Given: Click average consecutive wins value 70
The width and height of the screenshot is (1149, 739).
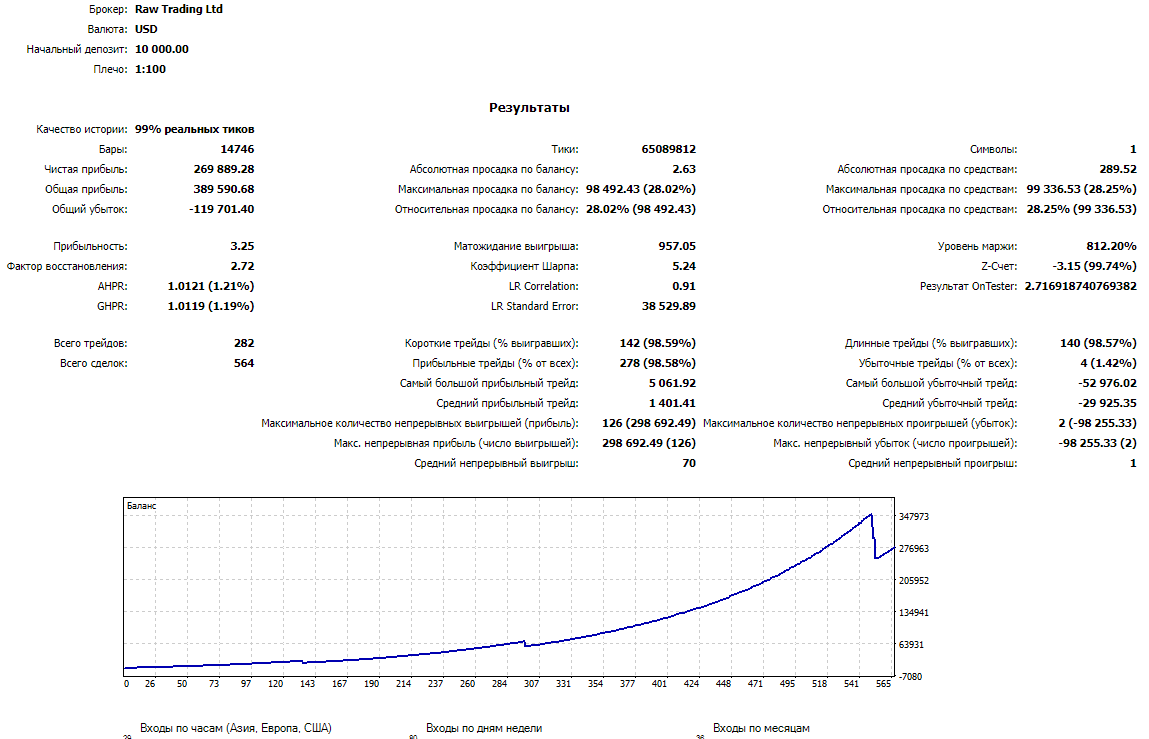Looking at the screenshot, I should [690, 463].
